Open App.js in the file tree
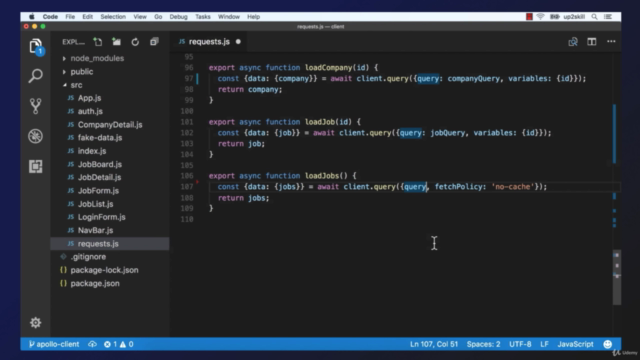 pyautogui.click(x=89, y=98)
